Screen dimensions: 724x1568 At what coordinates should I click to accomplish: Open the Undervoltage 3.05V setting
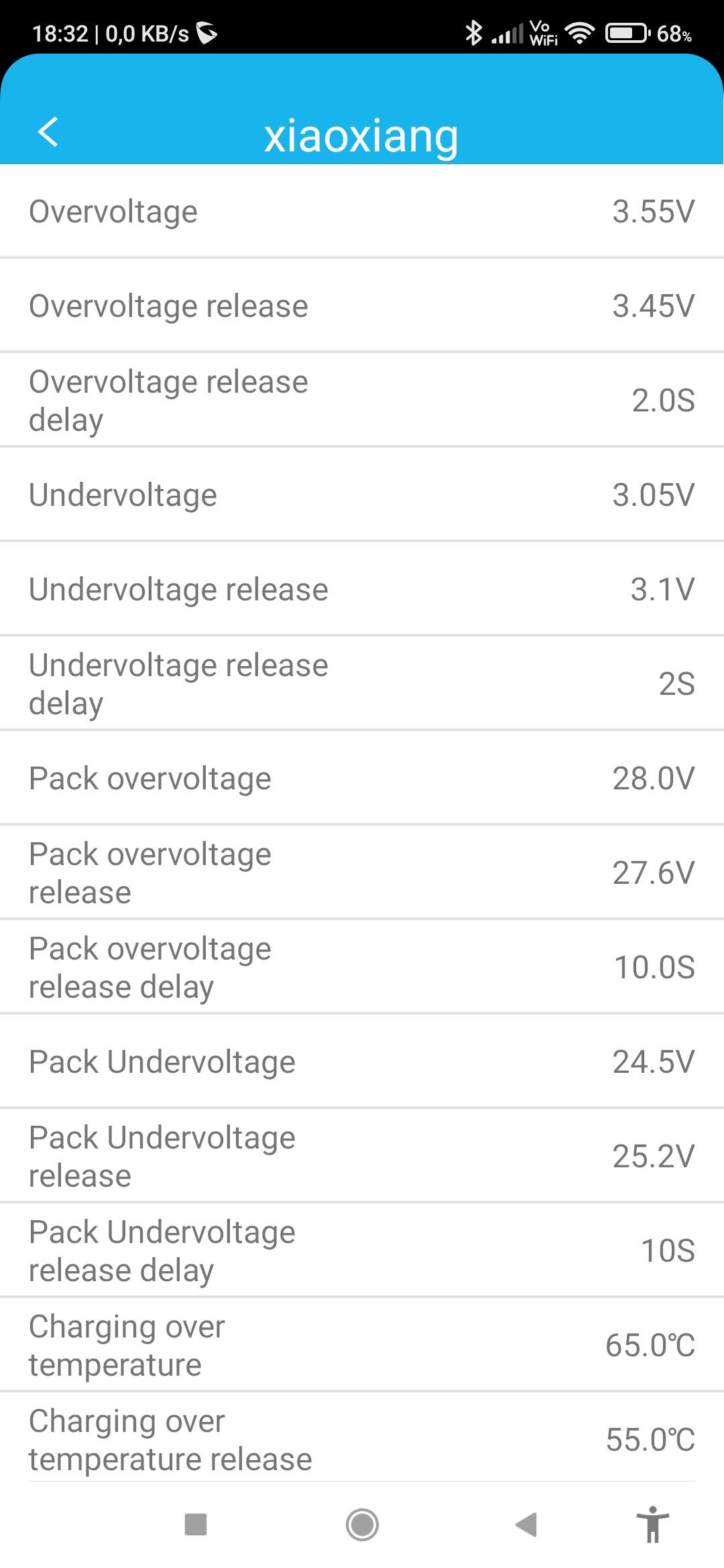(x=362, y=495)
